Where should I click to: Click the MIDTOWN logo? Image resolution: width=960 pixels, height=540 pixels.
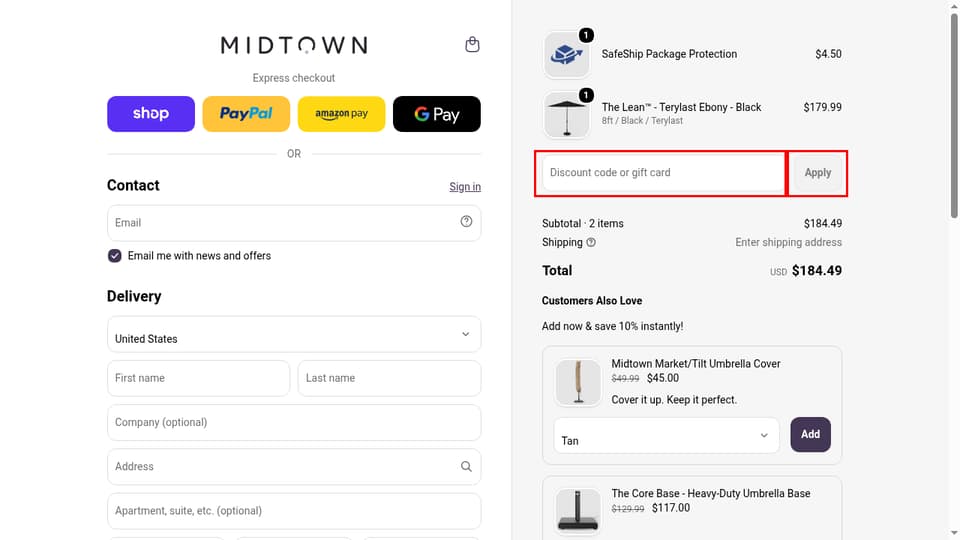tap(294, 45)
